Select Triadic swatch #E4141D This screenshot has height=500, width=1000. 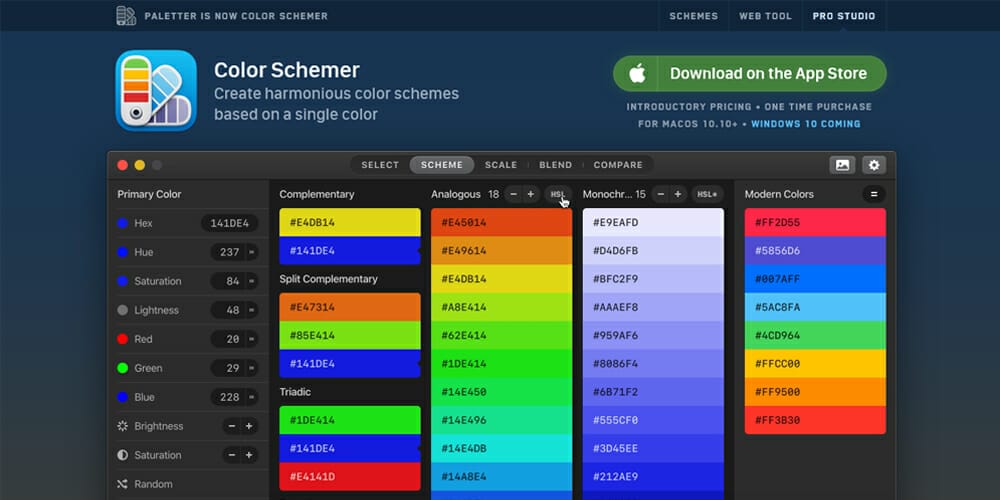[349, 476]
